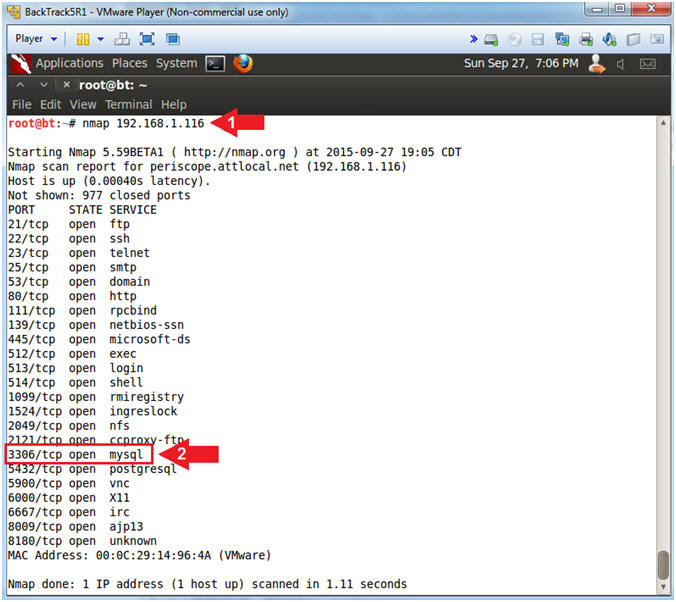
Task: Open the Terminal menu
Action: 128,105
